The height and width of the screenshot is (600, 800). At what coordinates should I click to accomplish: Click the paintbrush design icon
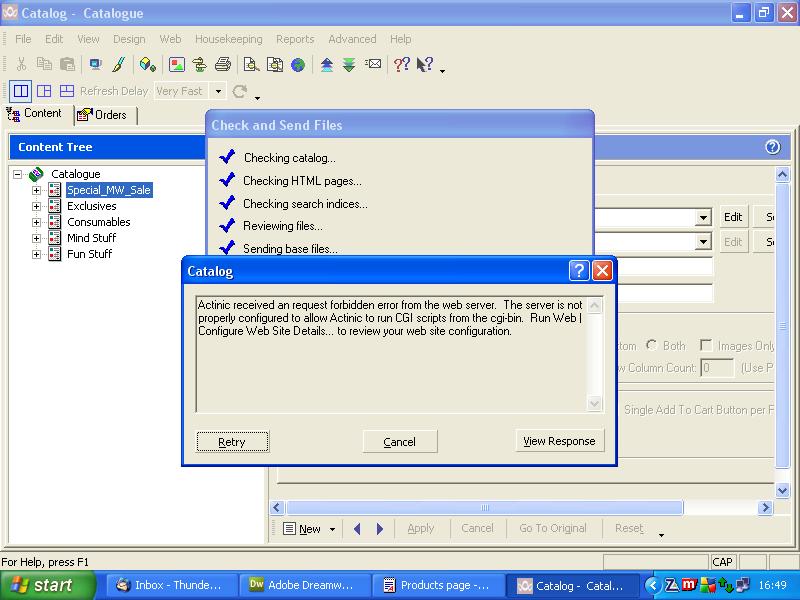(118, 65)
